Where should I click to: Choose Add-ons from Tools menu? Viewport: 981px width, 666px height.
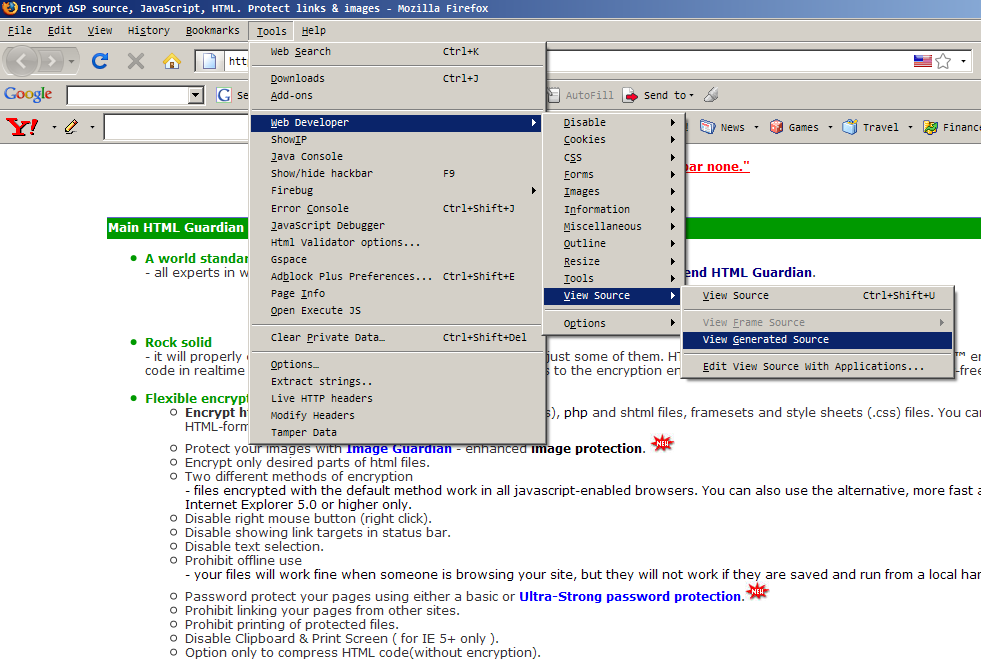pyautogui.click(x=397, y=96)
